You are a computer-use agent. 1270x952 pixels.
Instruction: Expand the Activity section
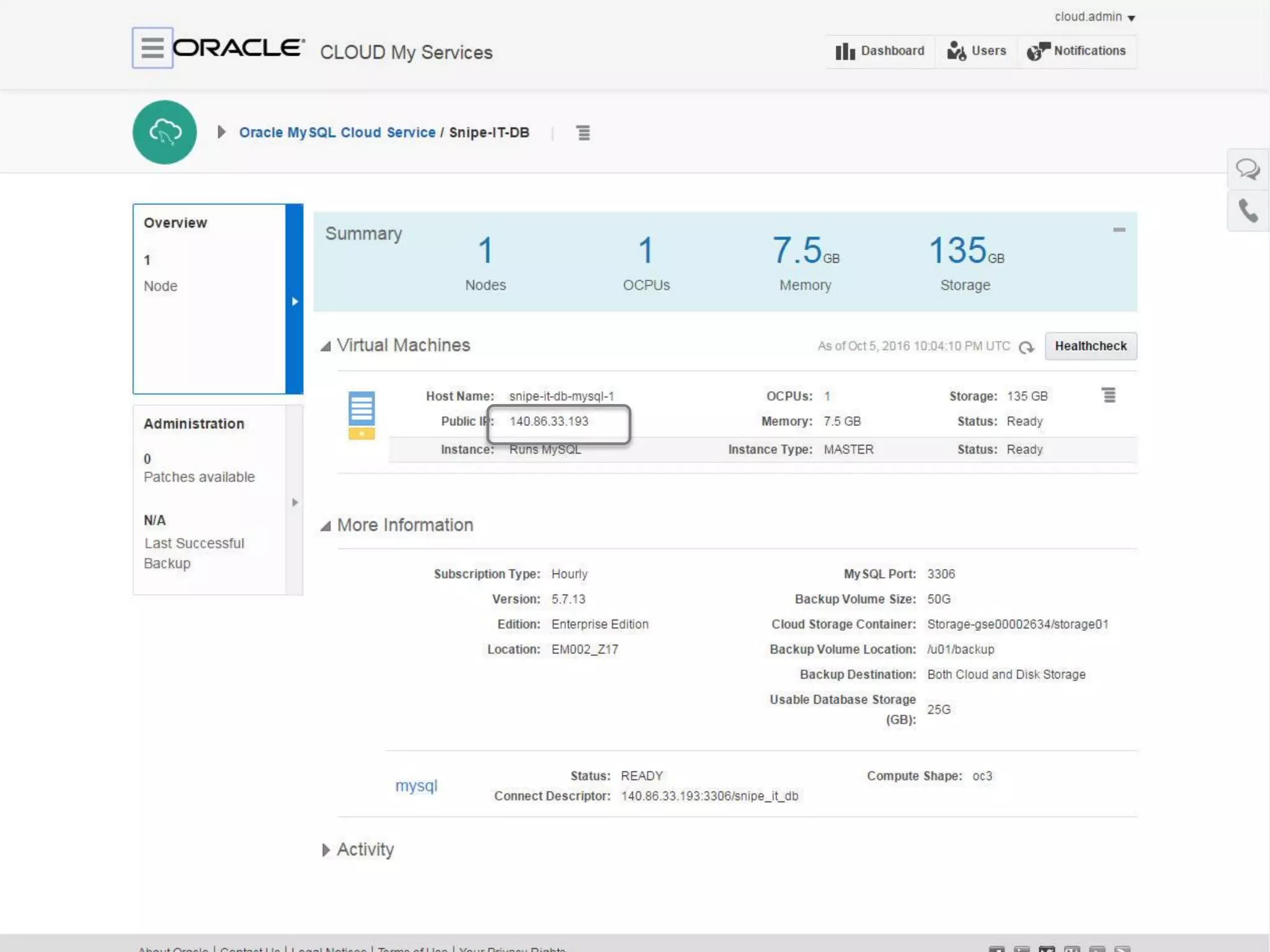coord(326,850)
